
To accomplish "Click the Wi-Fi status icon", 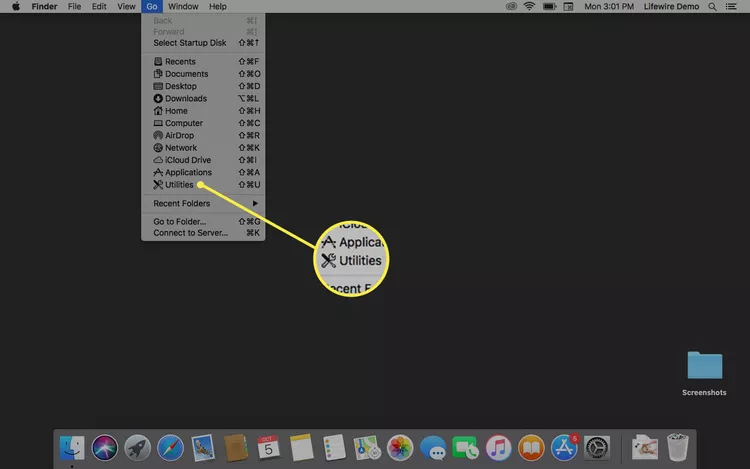I will (x=529, y=6).
